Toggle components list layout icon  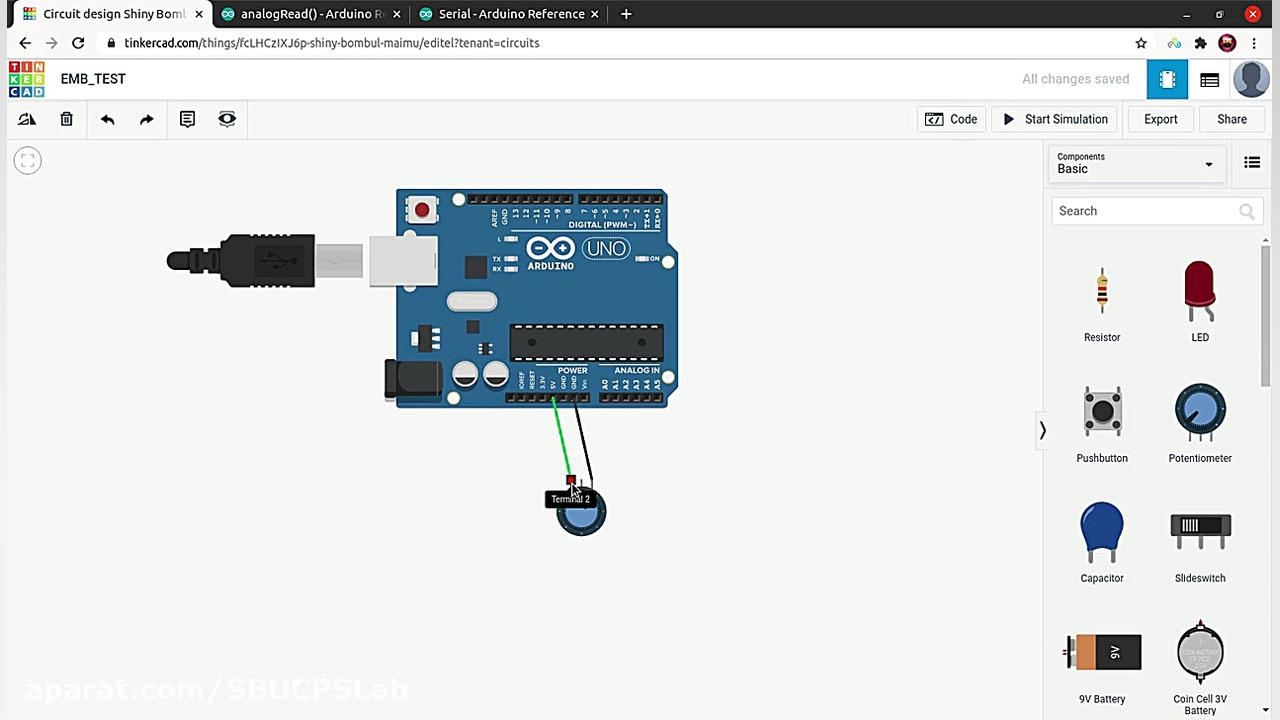(x=1252, y=163)
